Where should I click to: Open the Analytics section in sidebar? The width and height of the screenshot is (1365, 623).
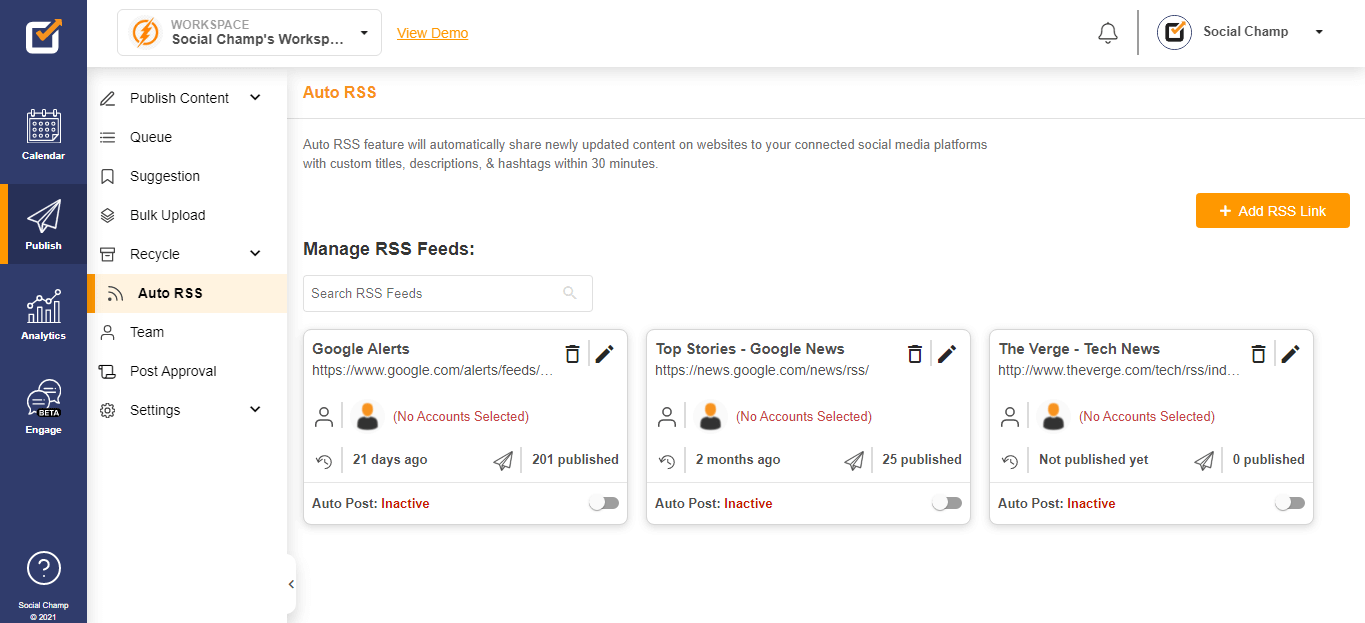tap(43, 315)
